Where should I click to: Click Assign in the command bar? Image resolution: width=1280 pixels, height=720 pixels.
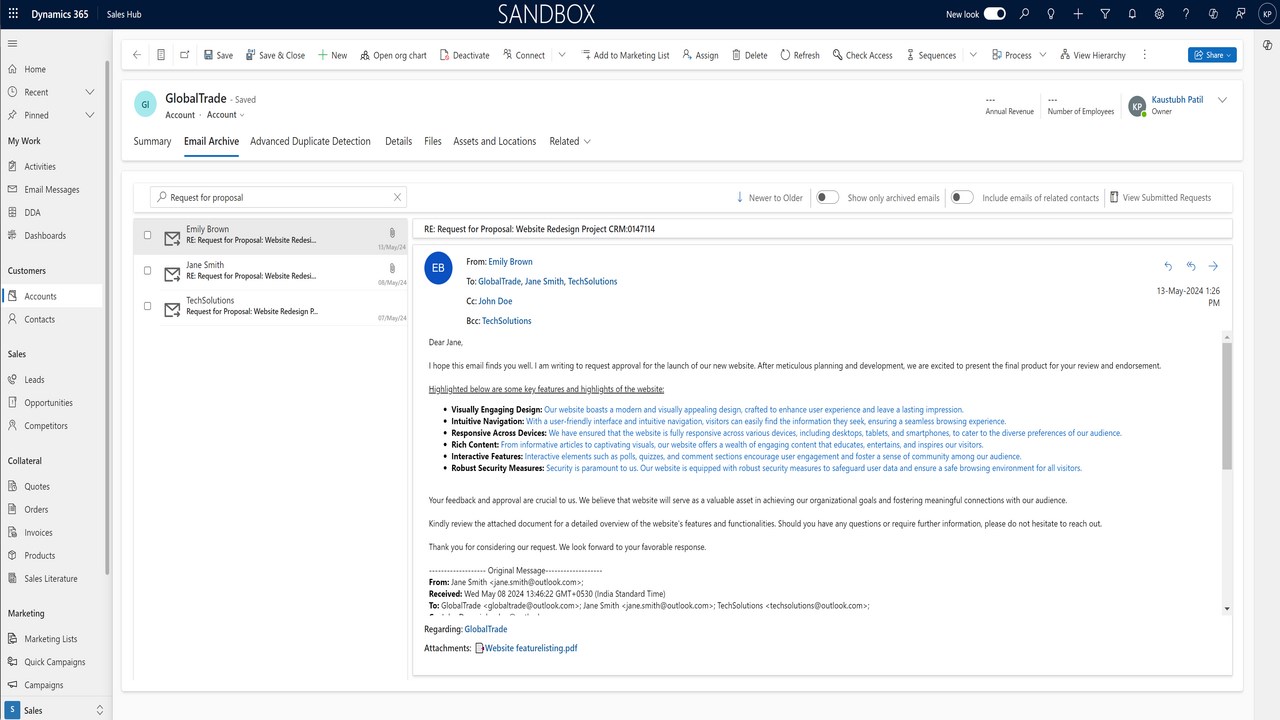pos(700,55)
